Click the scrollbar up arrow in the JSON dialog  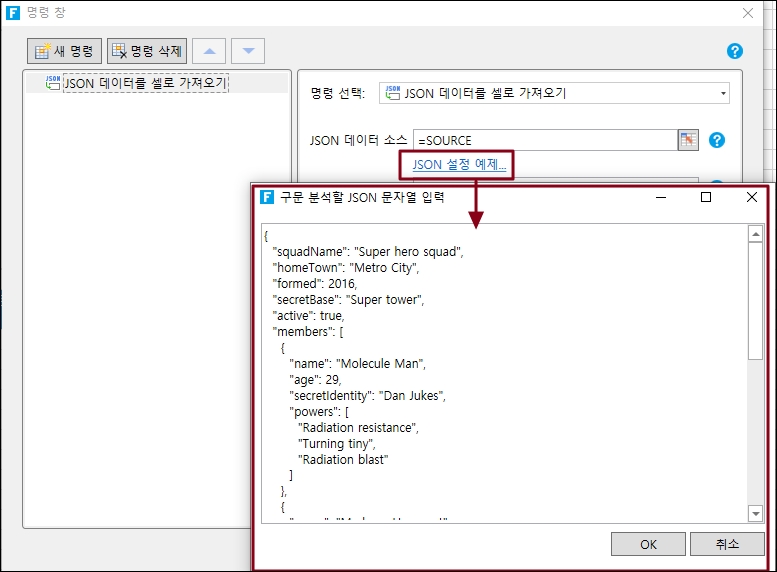point(756,234)
